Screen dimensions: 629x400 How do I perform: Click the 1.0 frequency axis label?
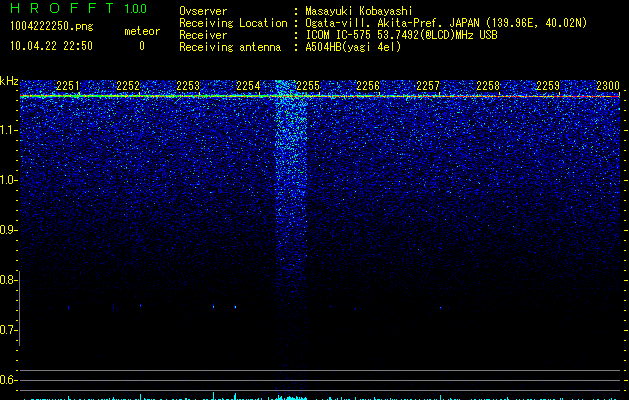point(8,180)
